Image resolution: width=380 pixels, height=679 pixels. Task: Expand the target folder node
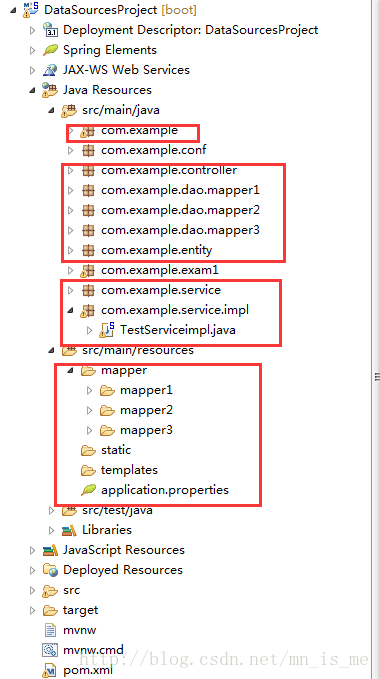click(32, 610)
